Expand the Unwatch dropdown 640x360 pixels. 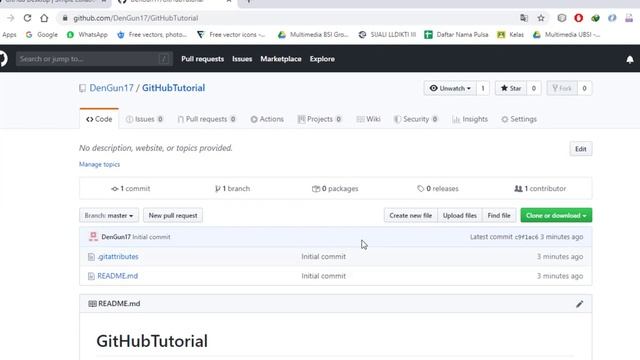click(x=450, y=88)
